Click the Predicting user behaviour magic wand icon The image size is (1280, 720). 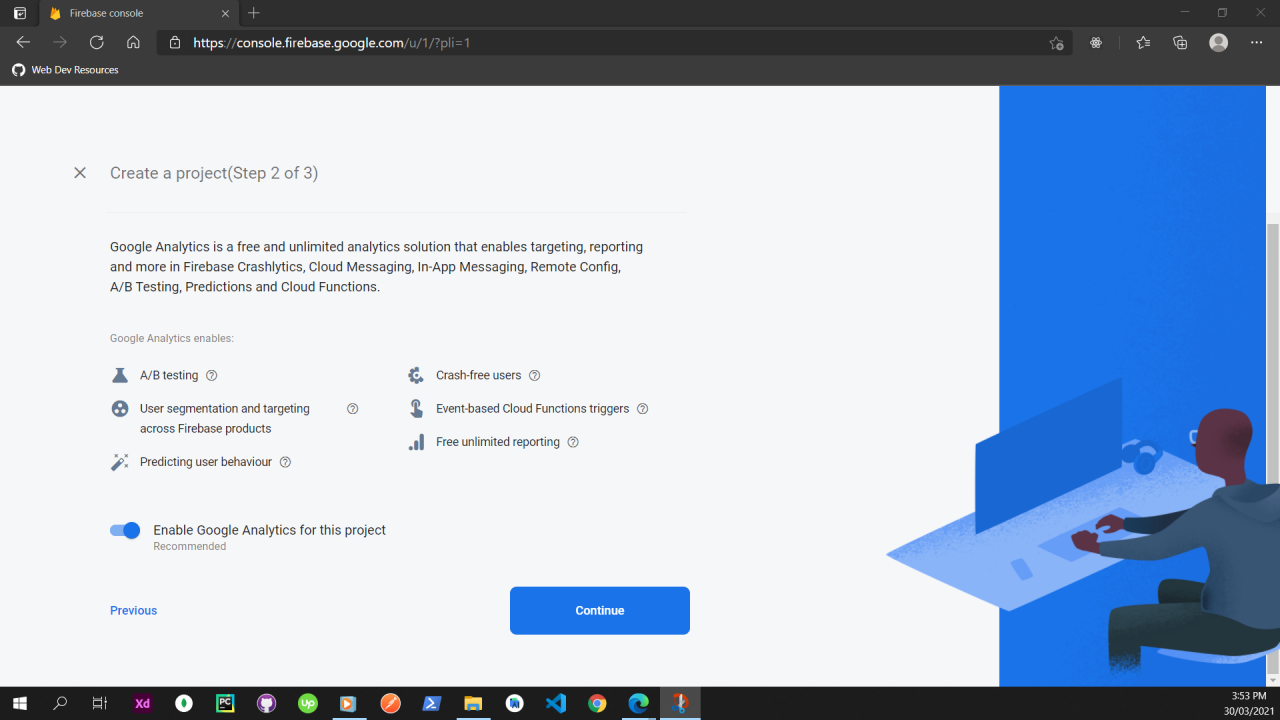point(120,461)
